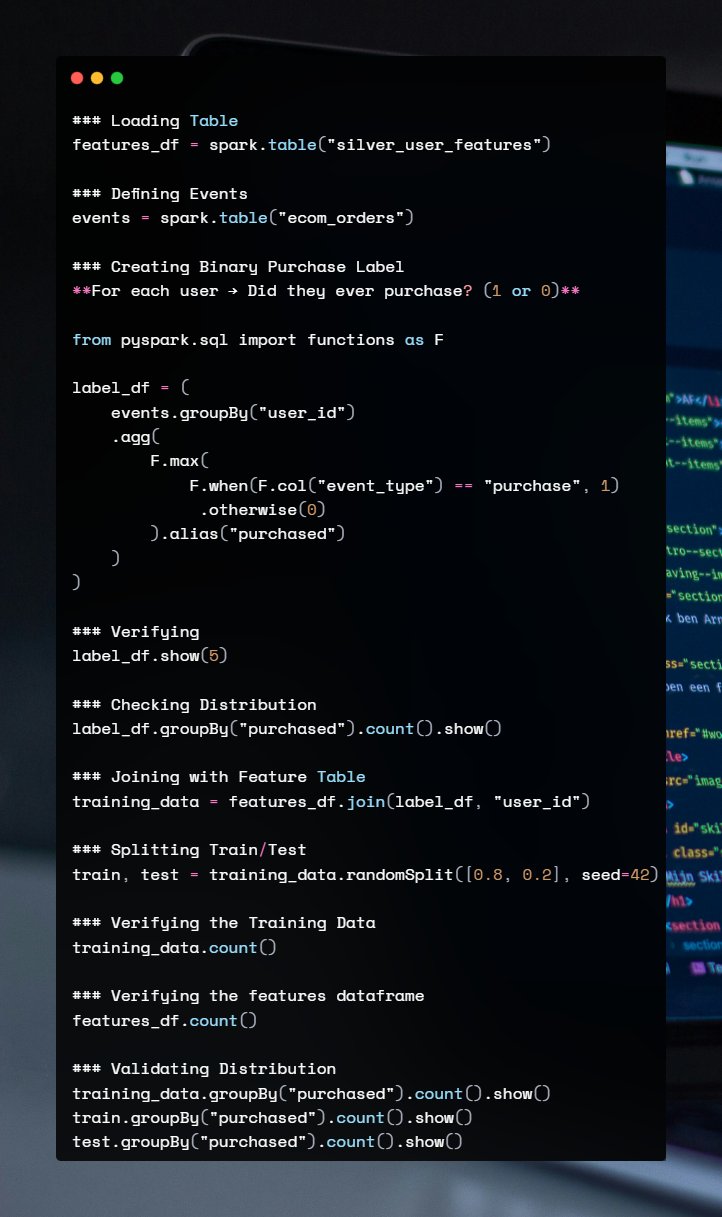Select the "### Checking Distribution" comment
Screen dimensions: 722x1217
click(x=194, y=705)
